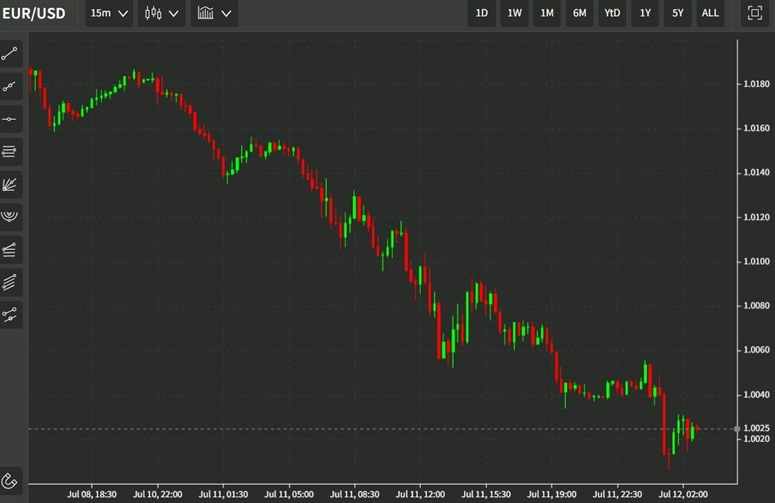Toggle the magnet snap tool
Image resolution: width=775 pixels, height=503 pixels.
10,481
